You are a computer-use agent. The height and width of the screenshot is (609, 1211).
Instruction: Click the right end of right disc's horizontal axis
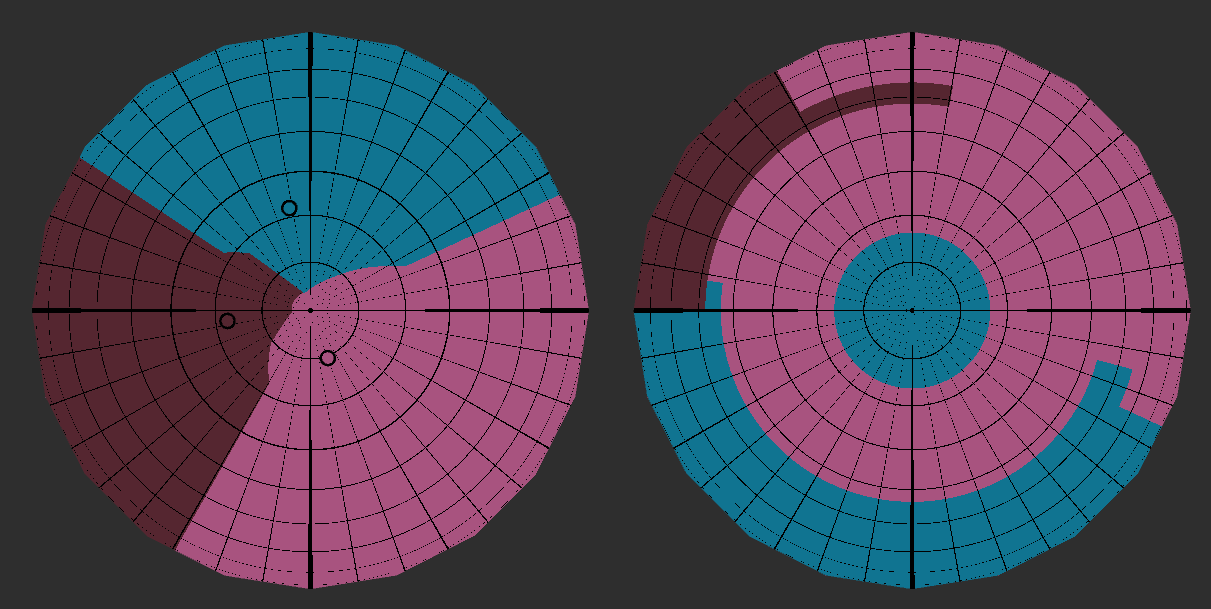tap(1187, 311)
